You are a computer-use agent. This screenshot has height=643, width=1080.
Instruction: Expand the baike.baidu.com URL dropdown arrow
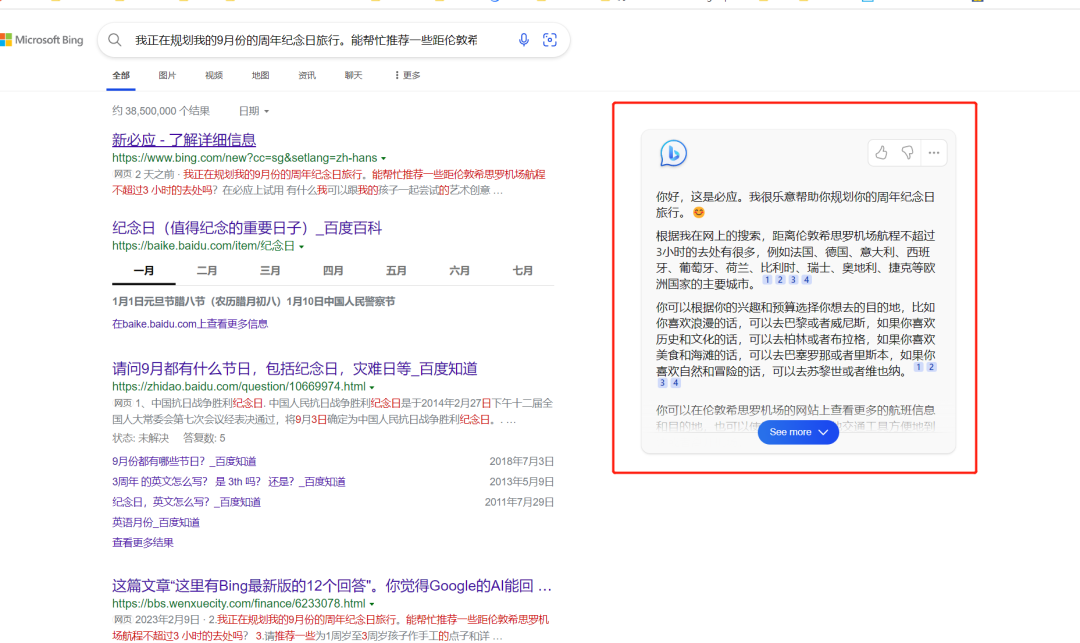point(302,246)
